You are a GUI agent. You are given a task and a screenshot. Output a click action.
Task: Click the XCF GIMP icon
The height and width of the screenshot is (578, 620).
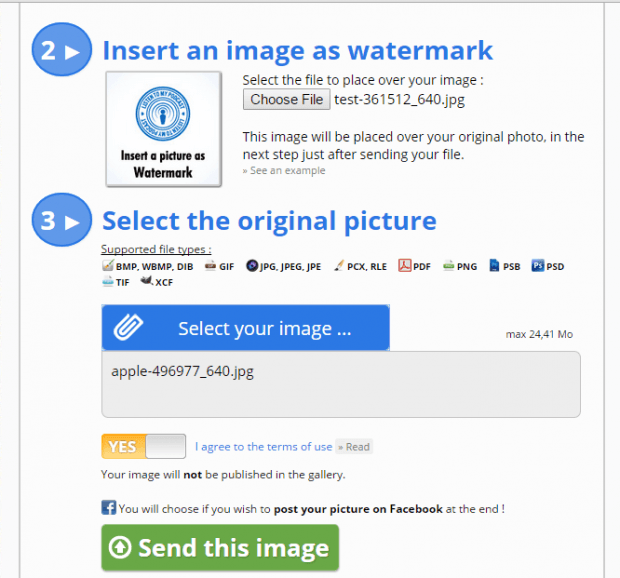147,281
